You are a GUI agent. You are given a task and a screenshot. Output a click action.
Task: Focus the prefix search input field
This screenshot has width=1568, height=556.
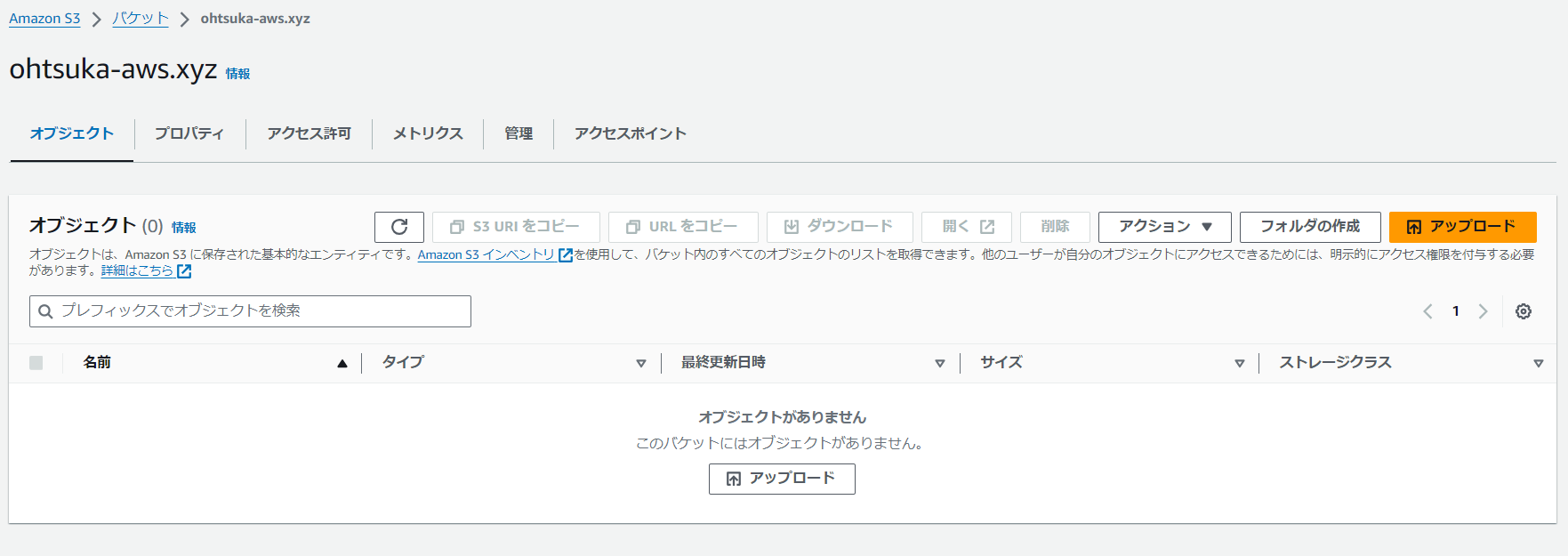tap(250, 311)
